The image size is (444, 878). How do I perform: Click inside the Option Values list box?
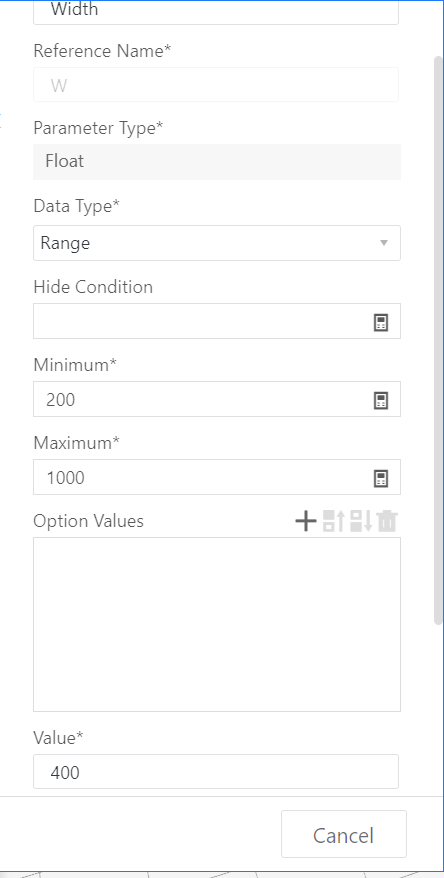click(217, 624)
